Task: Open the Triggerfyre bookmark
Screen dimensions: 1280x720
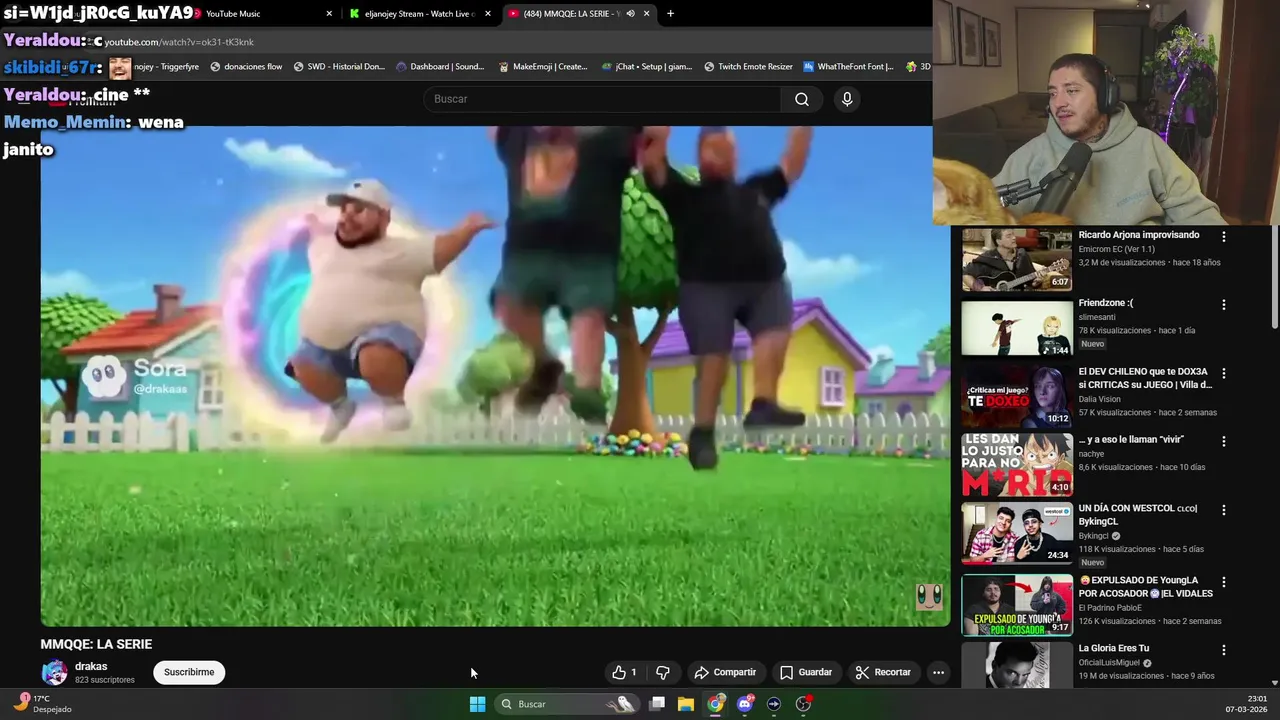Action: [x=165, y=67]
